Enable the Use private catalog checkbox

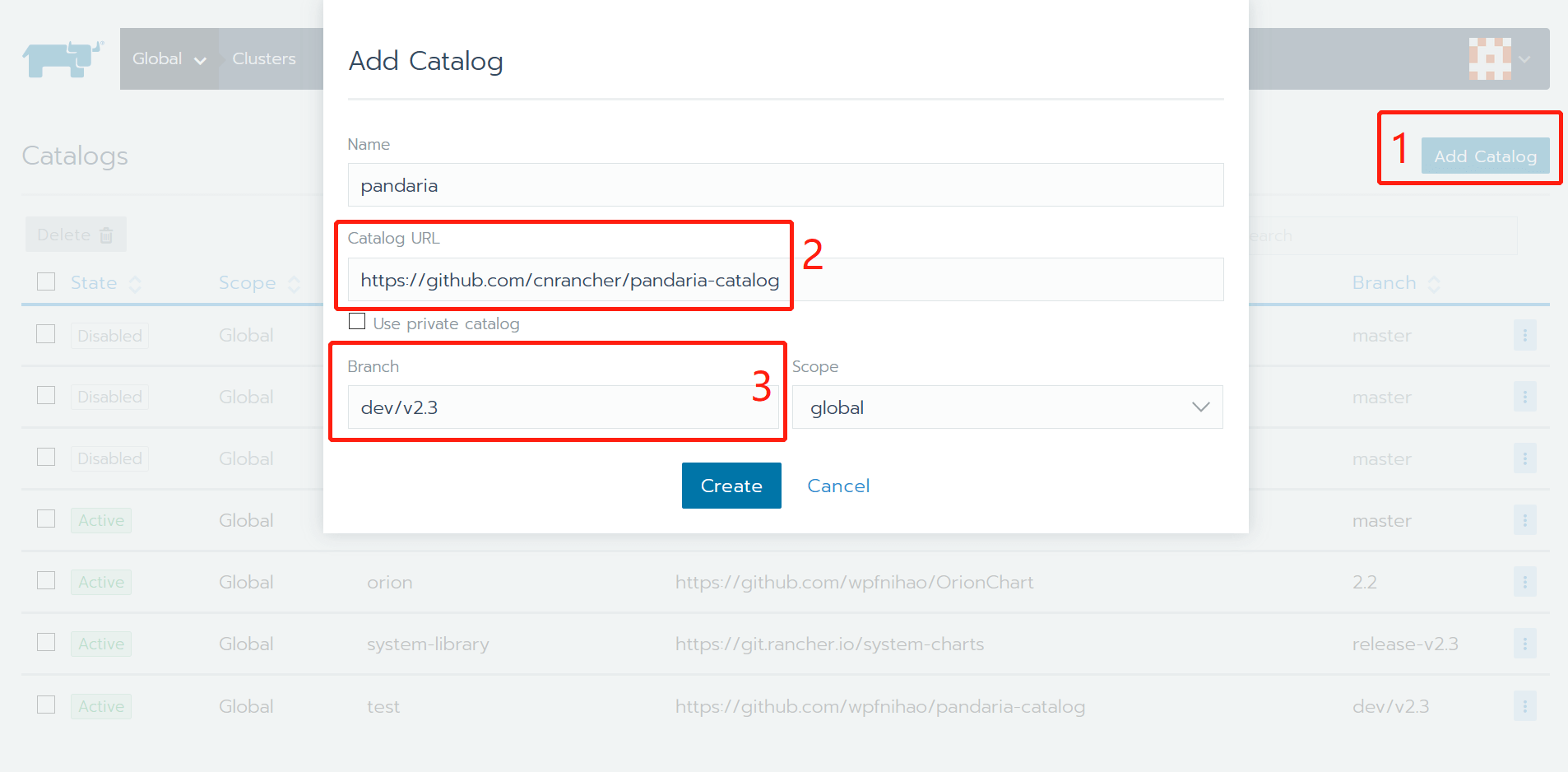tap(356, 321)
